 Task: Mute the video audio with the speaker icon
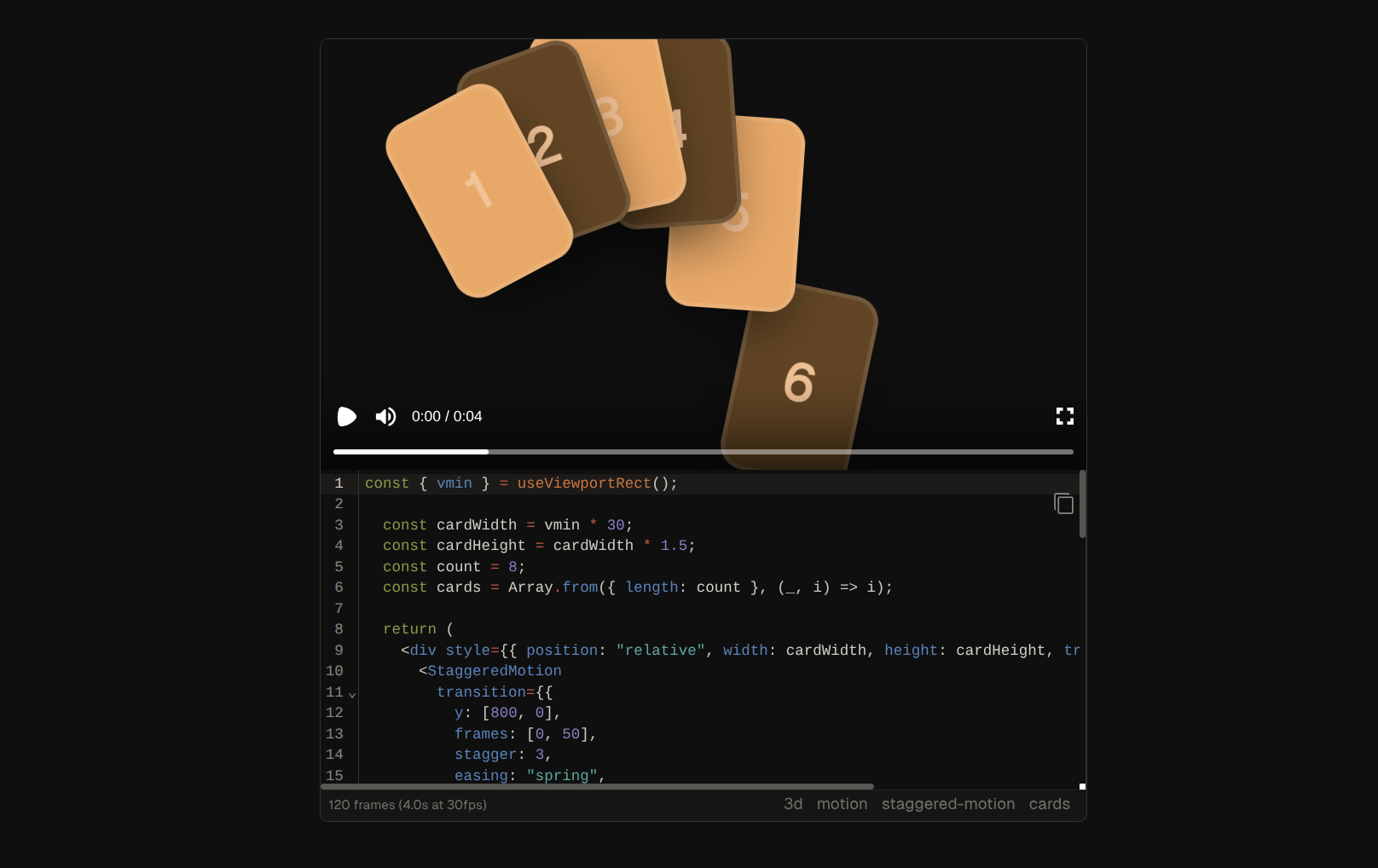(x=385, y=416)
